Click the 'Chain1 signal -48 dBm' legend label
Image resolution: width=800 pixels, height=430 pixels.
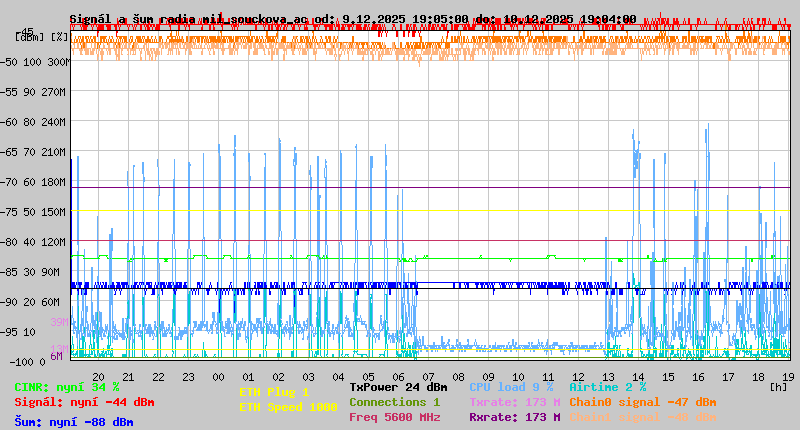pos(643,417)
